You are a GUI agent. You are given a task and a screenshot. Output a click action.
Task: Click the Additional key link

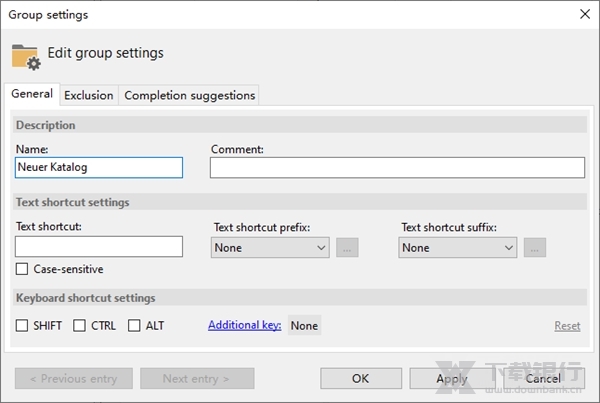(245, 326)
